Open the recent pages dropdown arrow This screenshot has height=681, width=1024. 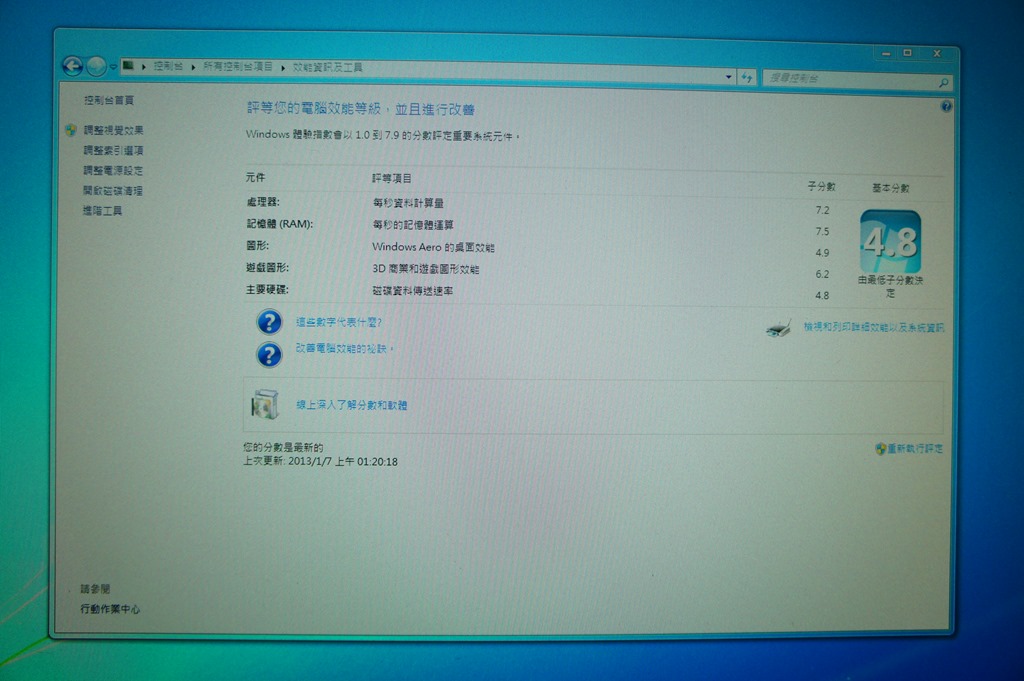point(113,67)
